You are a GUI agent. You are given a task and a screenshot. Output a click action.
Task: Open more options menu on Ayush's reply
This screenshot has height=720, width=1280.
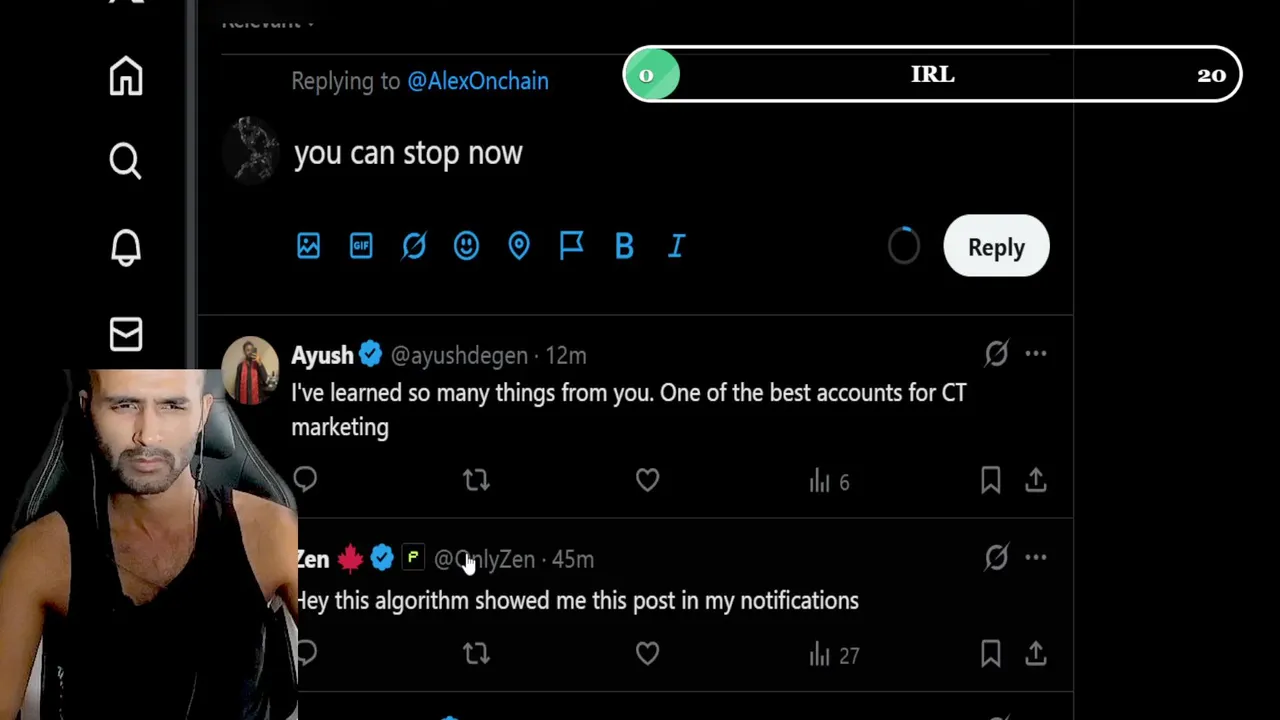click(x=1036, y=354)
